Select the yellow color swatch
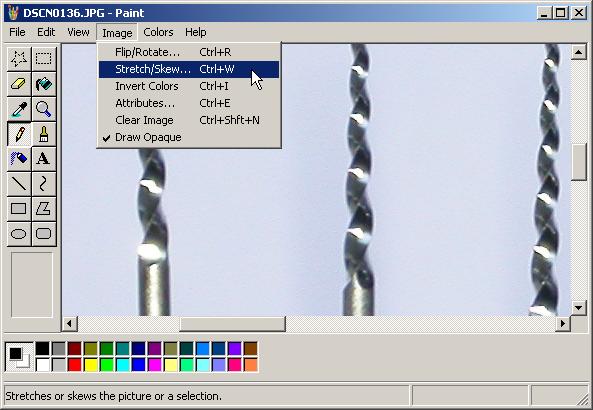Viewport: 593px width, 410px height. 91,365
